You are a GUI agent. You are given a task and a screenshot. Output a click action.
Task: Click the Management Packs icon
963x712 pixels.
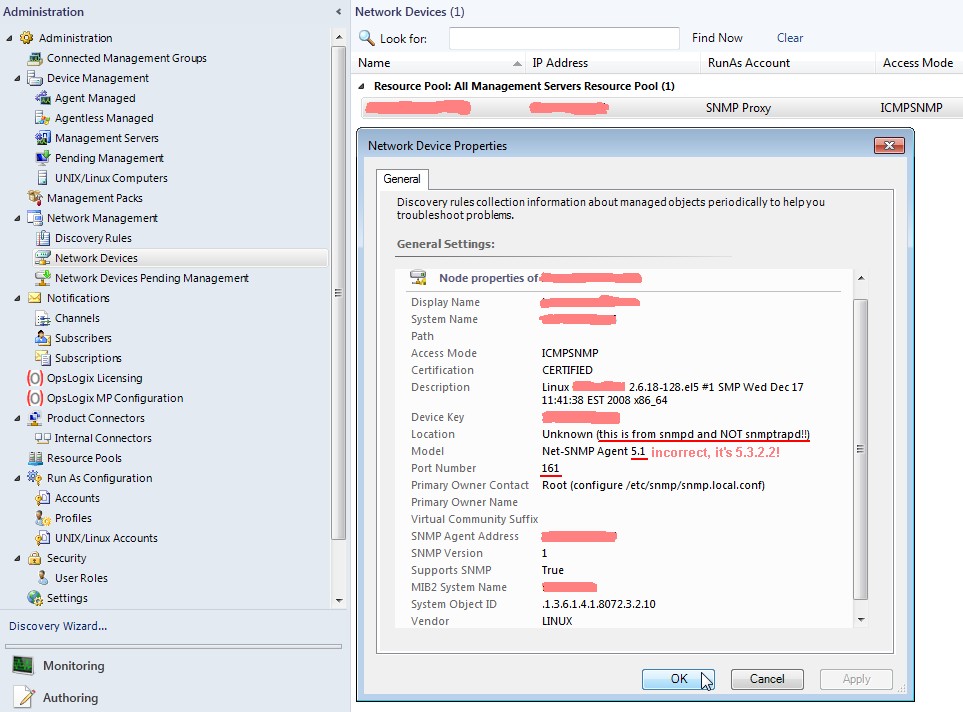point(35,198)
